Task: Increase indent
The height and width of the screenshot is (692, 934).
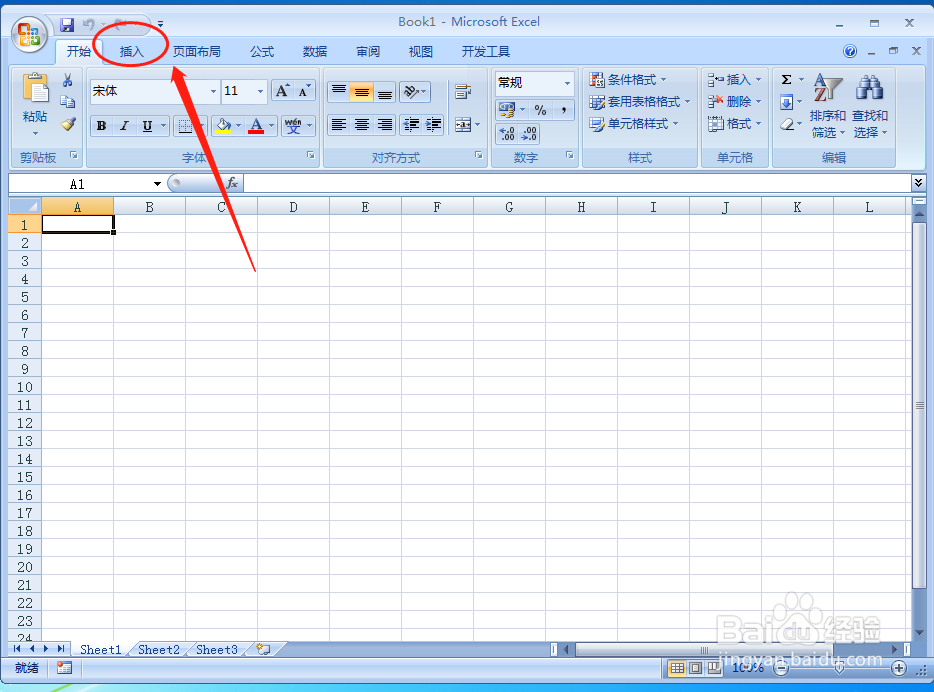Action: tap(434, 124)
